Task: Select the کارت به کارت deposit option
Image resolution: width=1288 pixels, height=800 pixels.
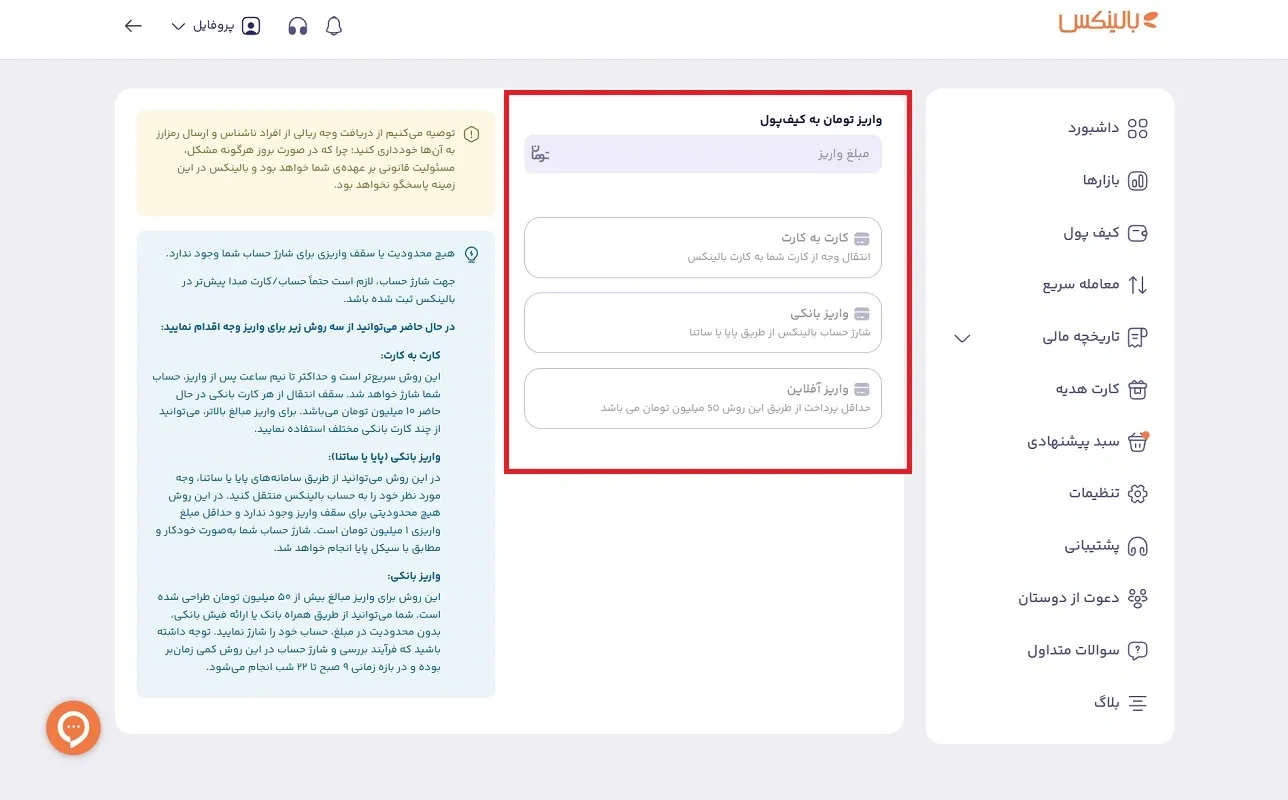Action: [703, 247]
